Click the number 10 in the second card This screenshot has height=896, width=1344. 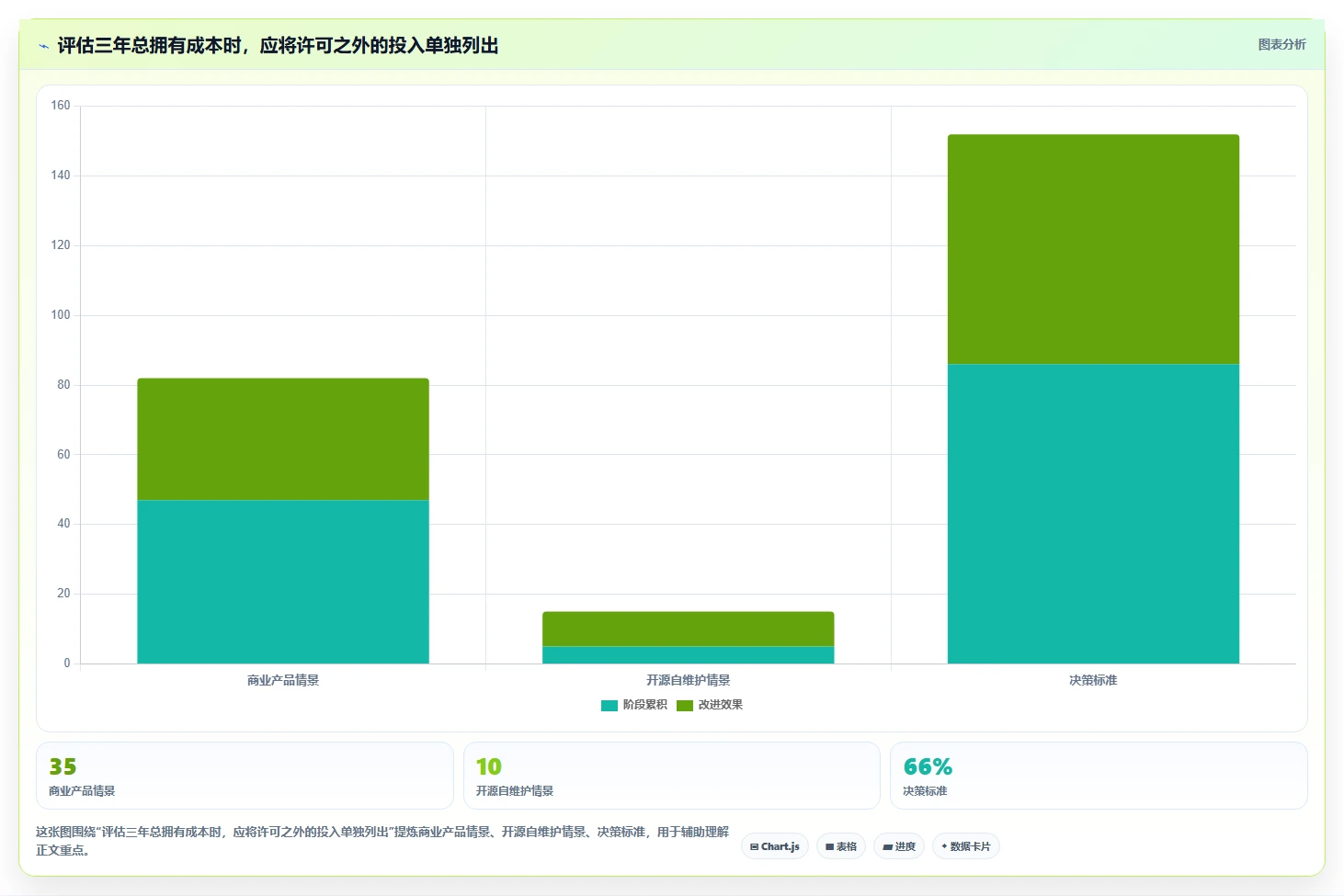(x=489, y=766)
